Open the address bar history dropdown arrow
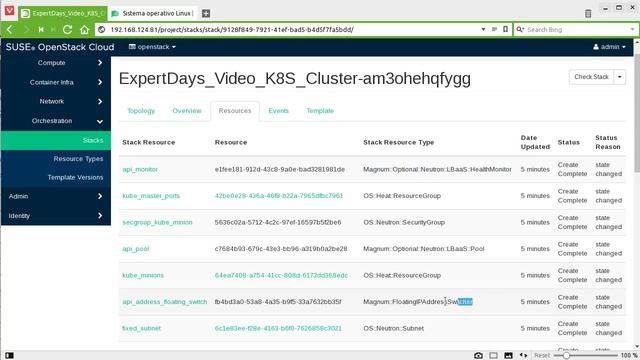Viewport: 640px width, 360px height. coord(483,29)
